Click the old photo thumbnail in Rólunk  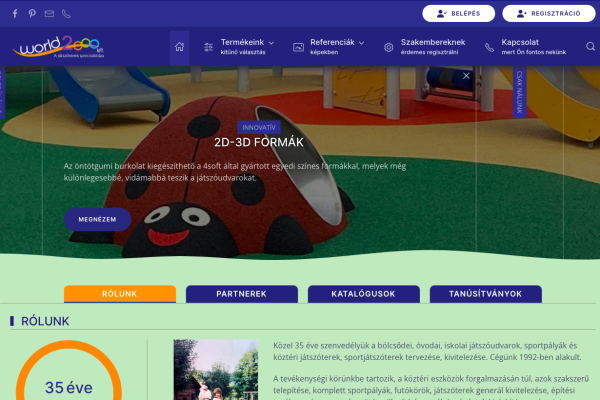point(216,370)
